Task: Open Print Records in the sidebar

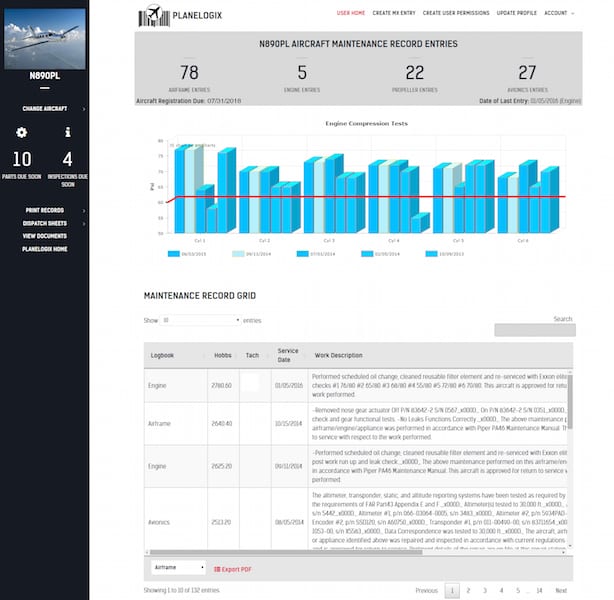Action: coord(45,210)
